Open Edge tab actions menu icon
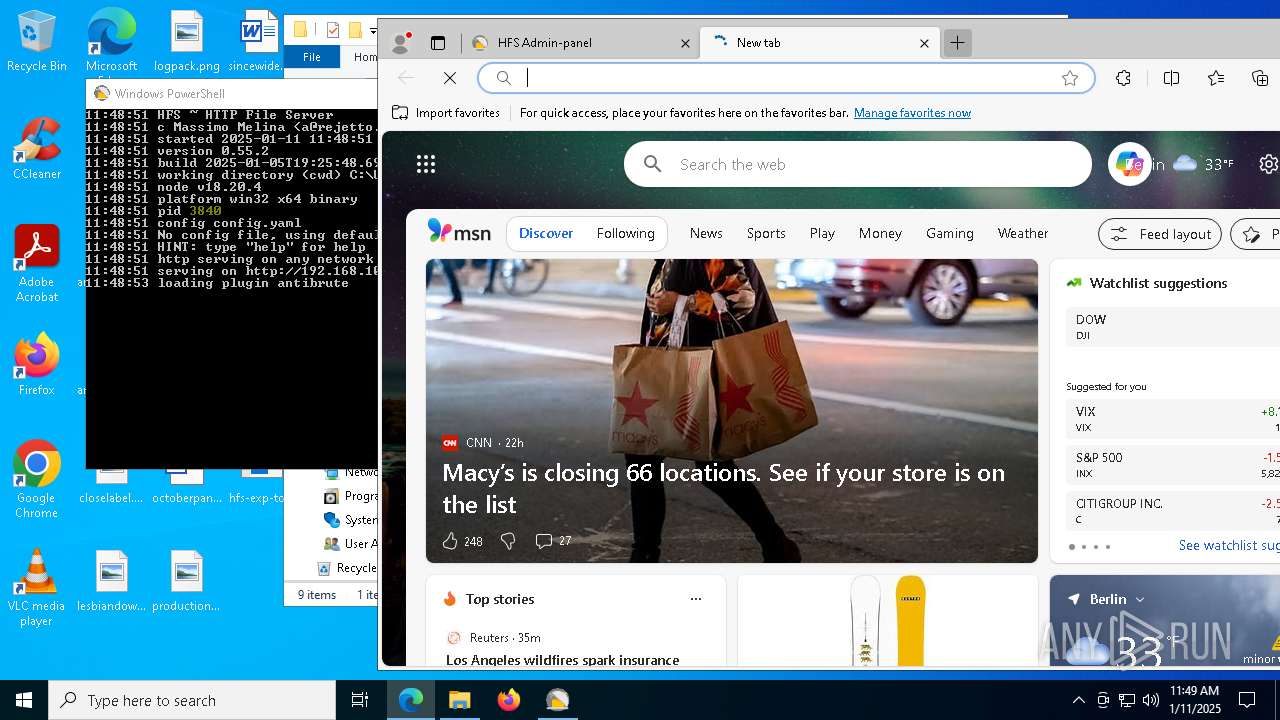 437,43
